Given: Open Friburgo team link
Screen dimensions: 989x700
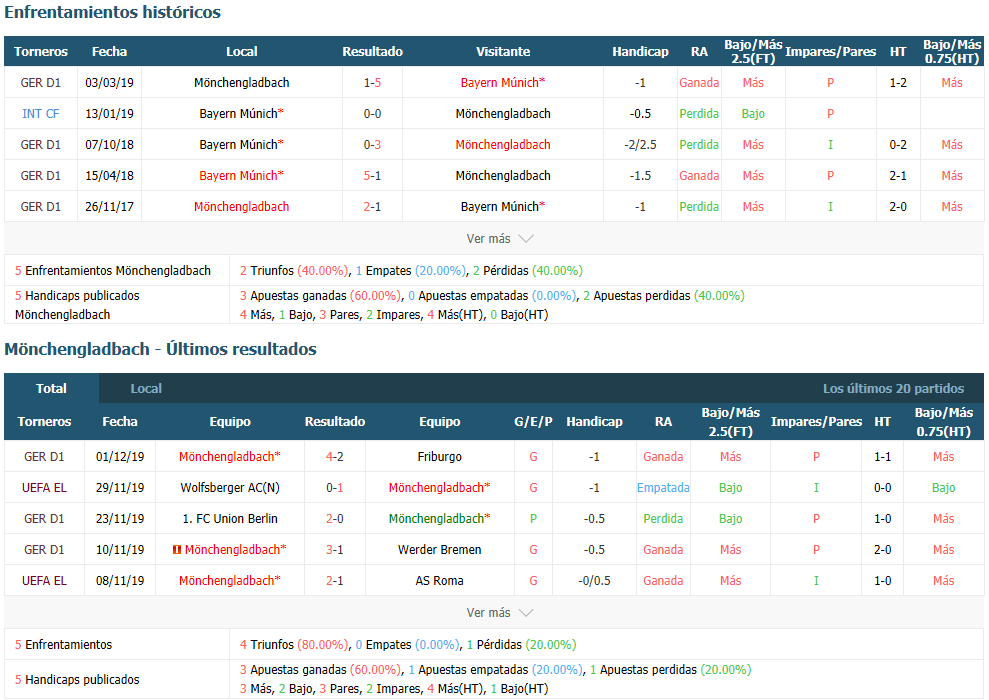Looking at the screenshot, I should (440, 457).
